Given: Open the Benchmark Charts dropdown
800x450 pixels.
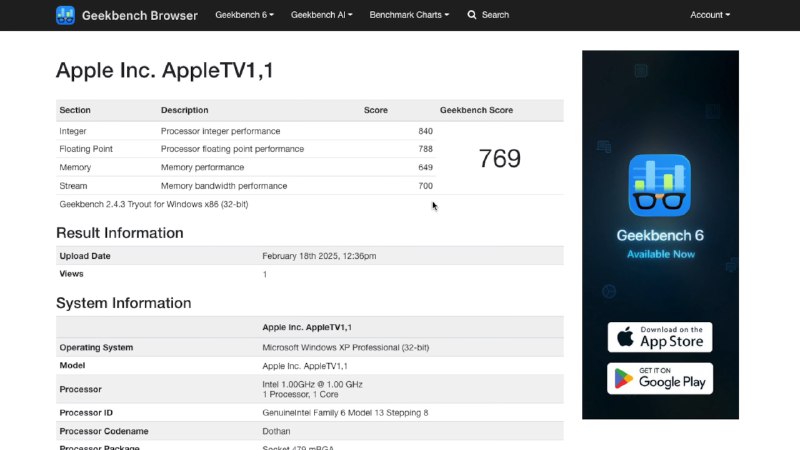Looking at the screenshot, I should pos(409,15).
